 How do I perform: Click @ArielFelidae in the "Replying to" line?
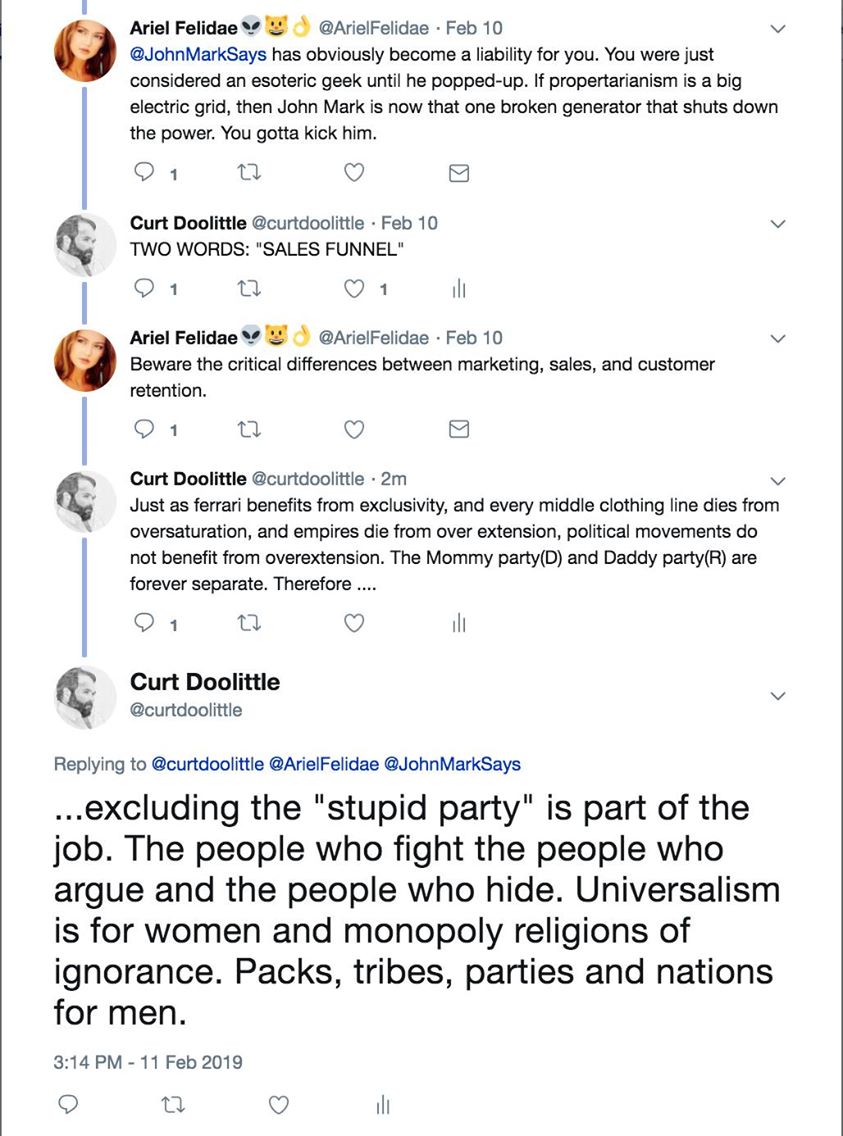point(324,764)
